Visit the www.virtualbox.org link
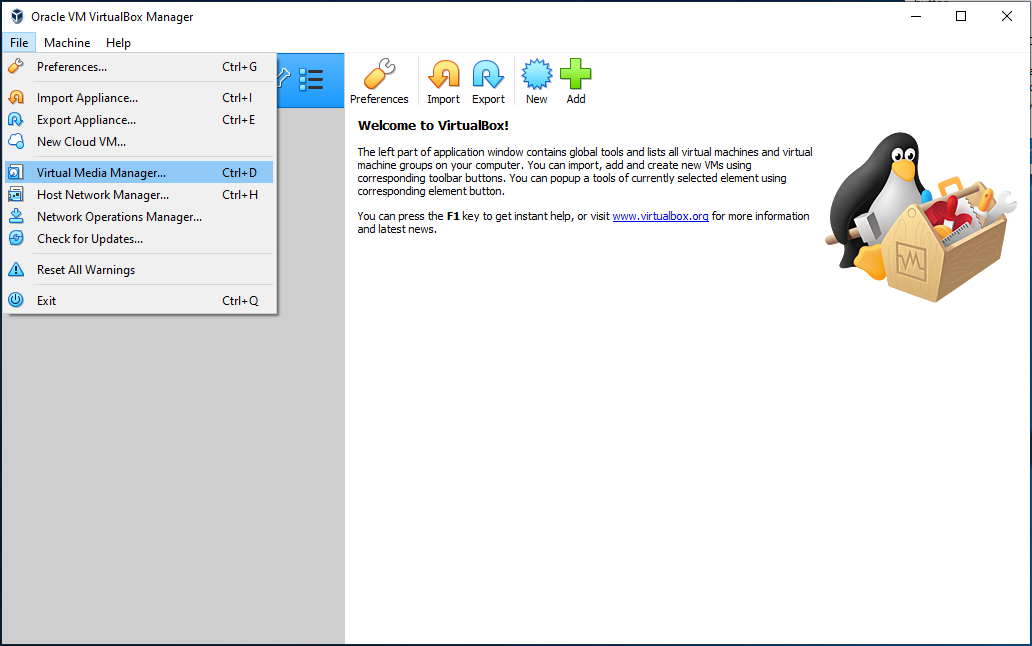 660,216
